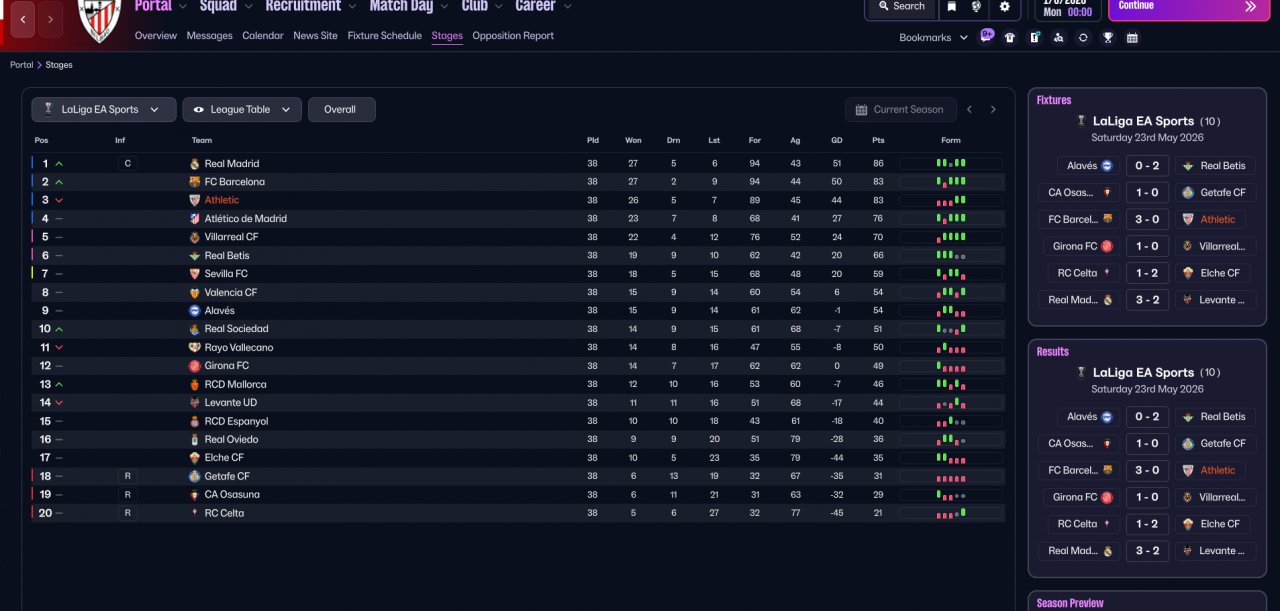Open settings gear in top bar
This screenshot has width=1280, height=611.
pos(1004,6)
